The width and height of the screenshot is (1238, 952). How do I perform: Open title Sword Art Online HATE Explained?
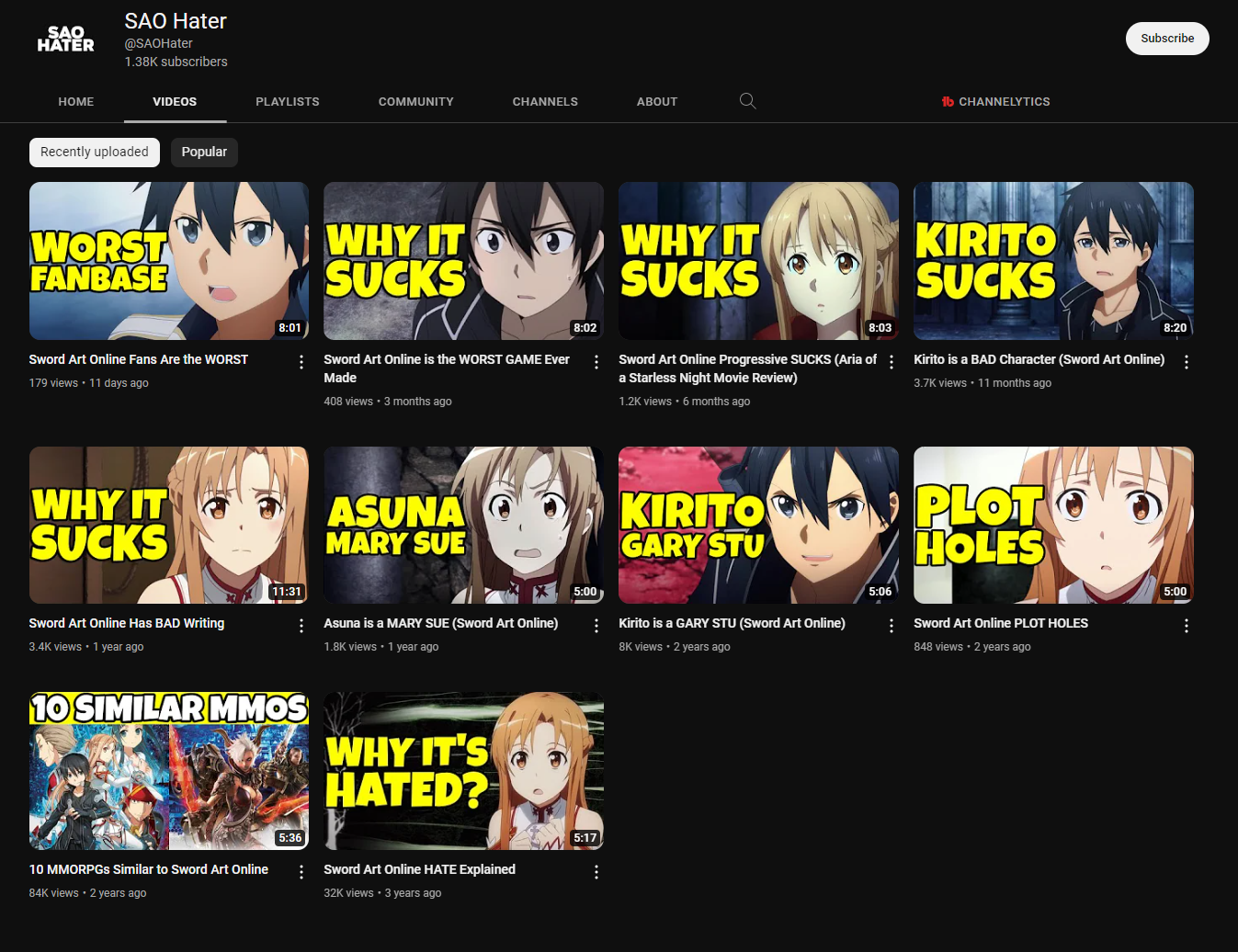coord(420,869)
